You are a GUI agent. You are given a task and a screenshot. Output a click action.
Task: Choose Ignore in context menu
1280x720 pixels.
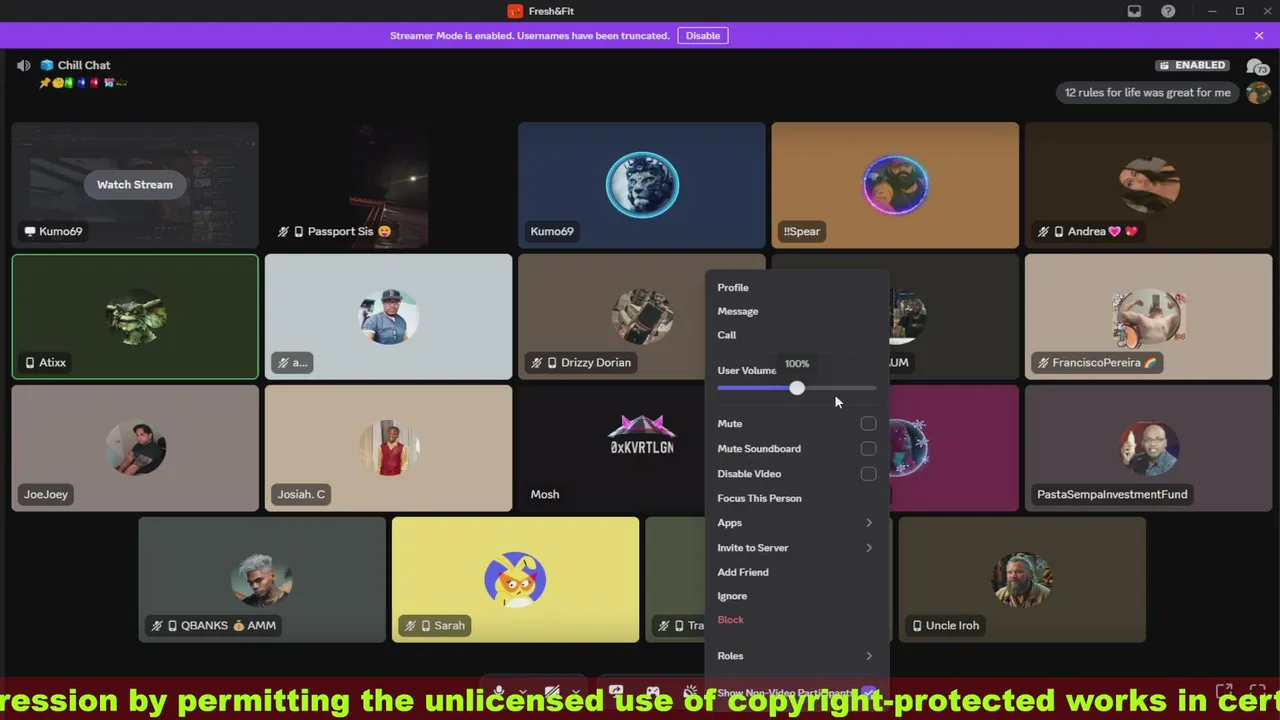click(x=796, y=596)
